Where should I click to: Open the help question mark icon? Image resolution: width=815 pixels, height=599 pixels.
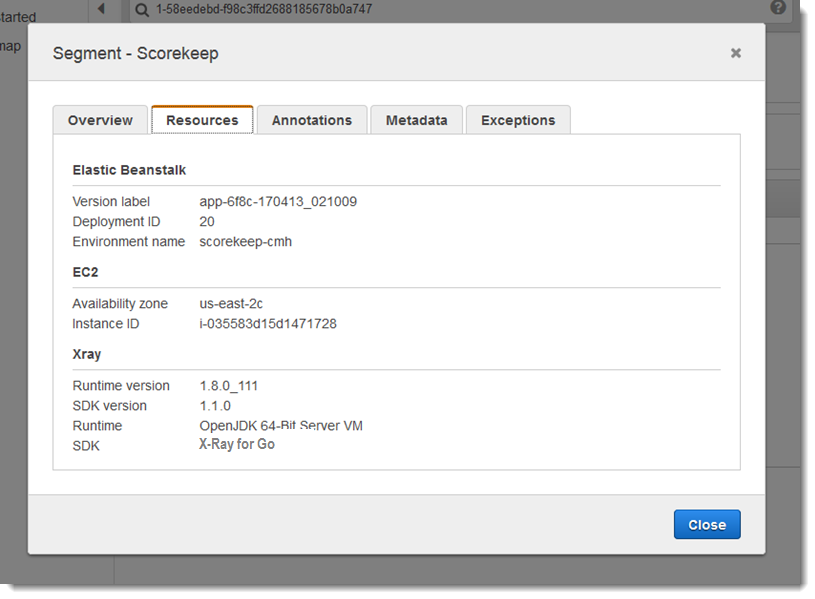pos(778,8)
